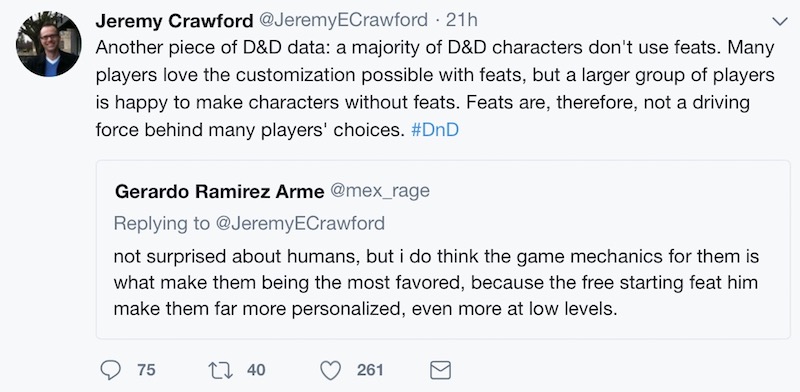The height and width of the screenshot is (392, 800).
Task: Click the reply speech bubble icon
Action: click(x=110, y=370)
